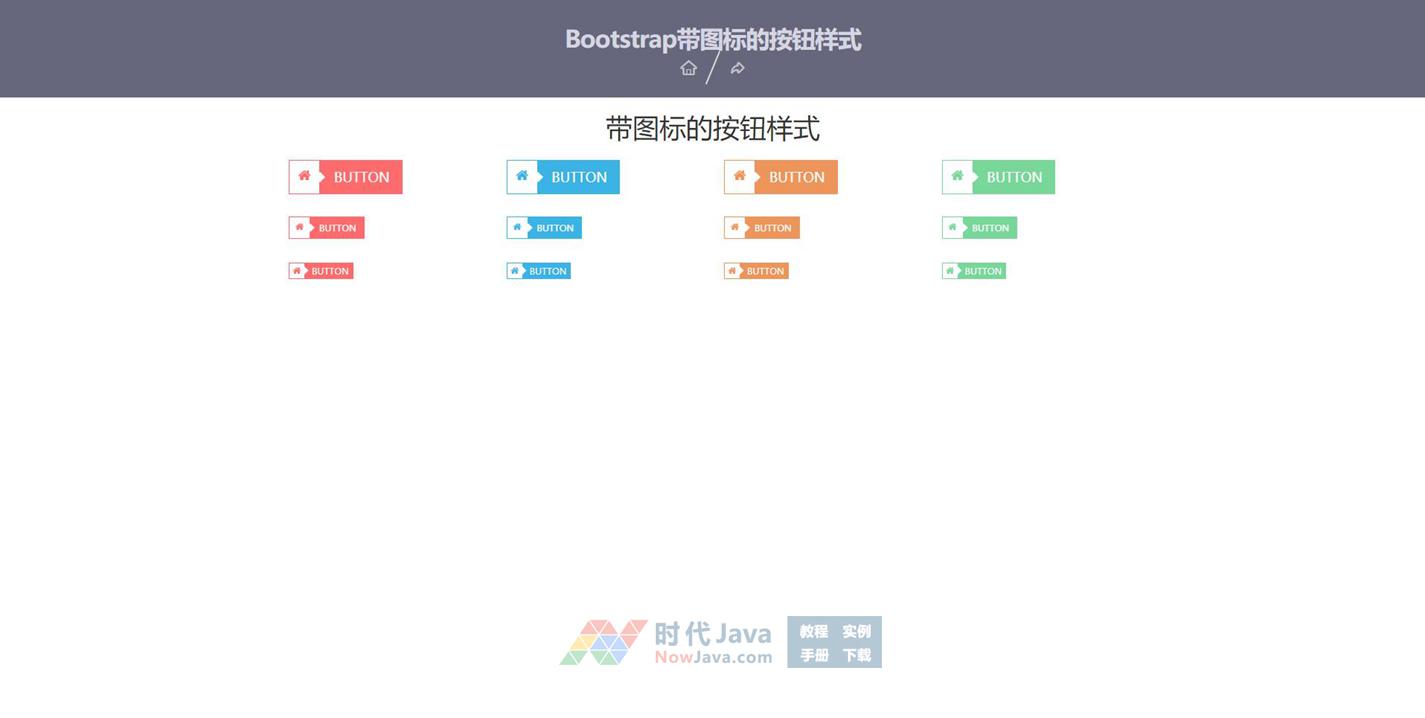
Task: Click the medium orange BUTTON
Action: point(761,228)
